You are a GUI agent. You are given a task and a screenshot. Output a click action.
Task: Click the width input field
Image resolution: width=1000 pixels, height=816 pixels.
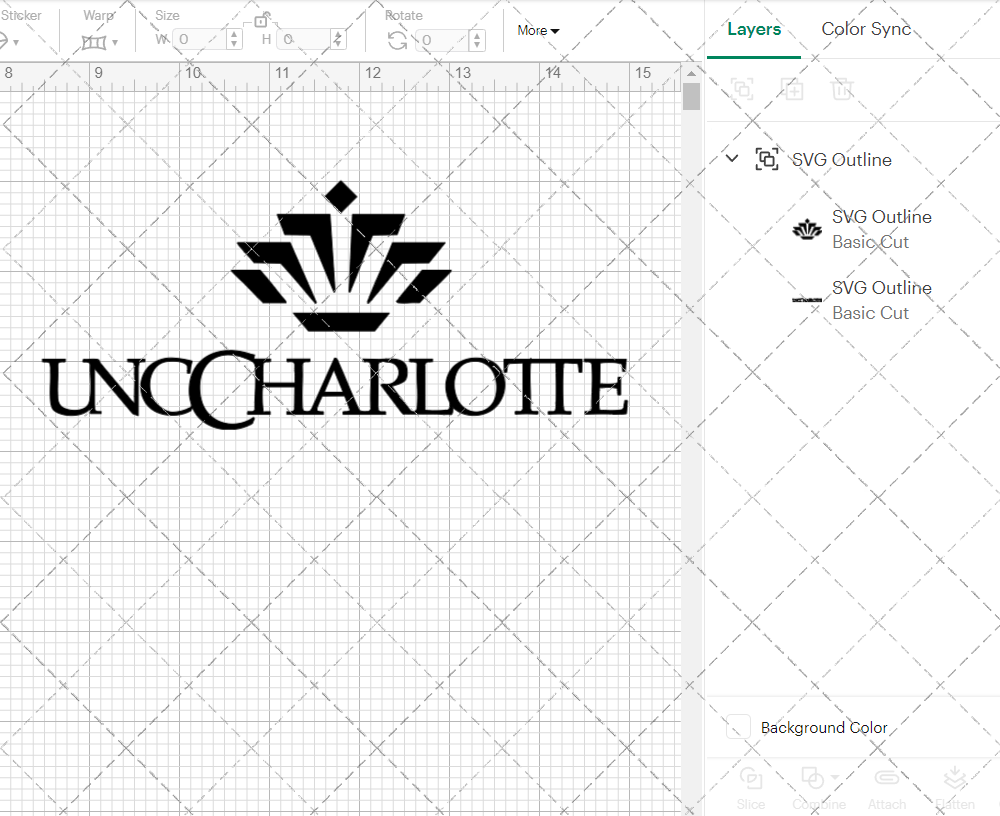[x=200, y=40]
